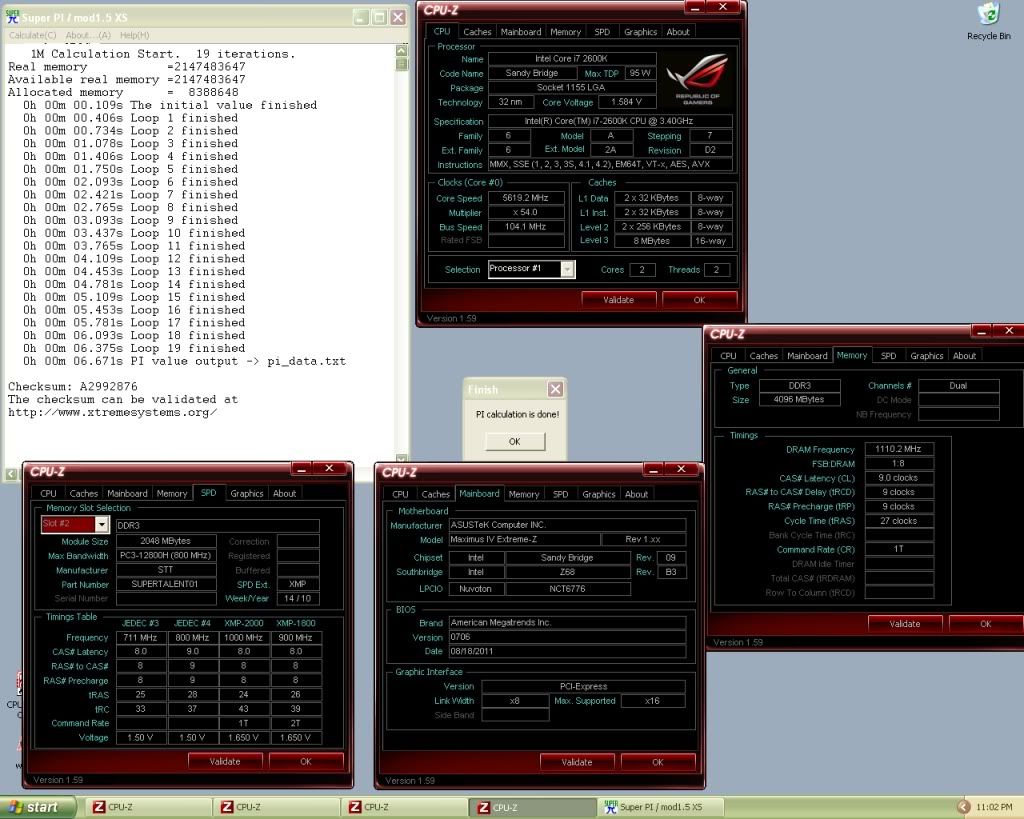Open the SPD tab in Memory CPU-Z window
The height and width of the screenshot is (819, 1024).
(x=888, y=356)
